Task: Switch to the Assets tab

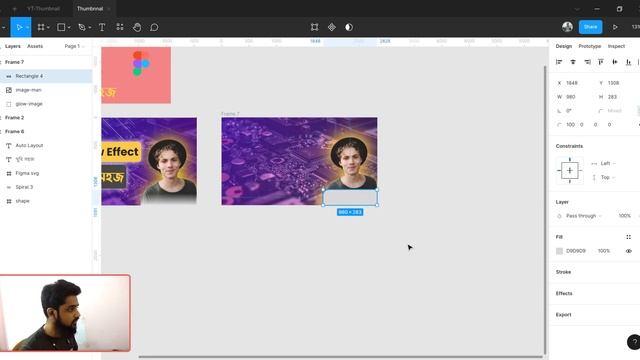Action: [35, 46]
